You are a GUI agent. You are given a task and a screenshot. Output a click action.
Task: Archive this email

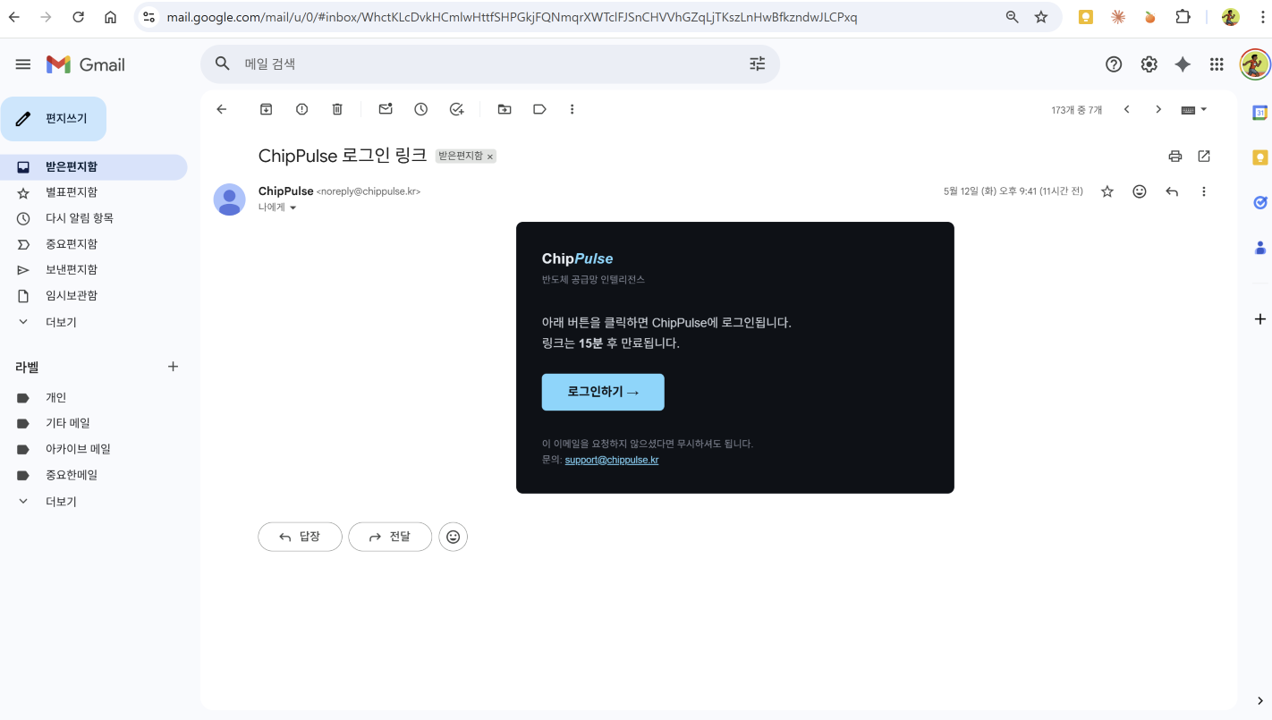[x=266, y=109]
